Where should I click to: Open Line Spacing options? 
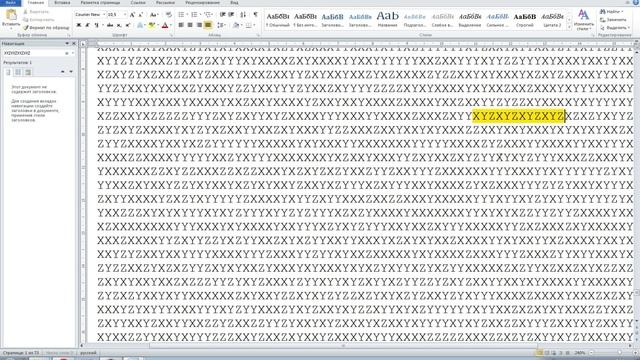221,25
